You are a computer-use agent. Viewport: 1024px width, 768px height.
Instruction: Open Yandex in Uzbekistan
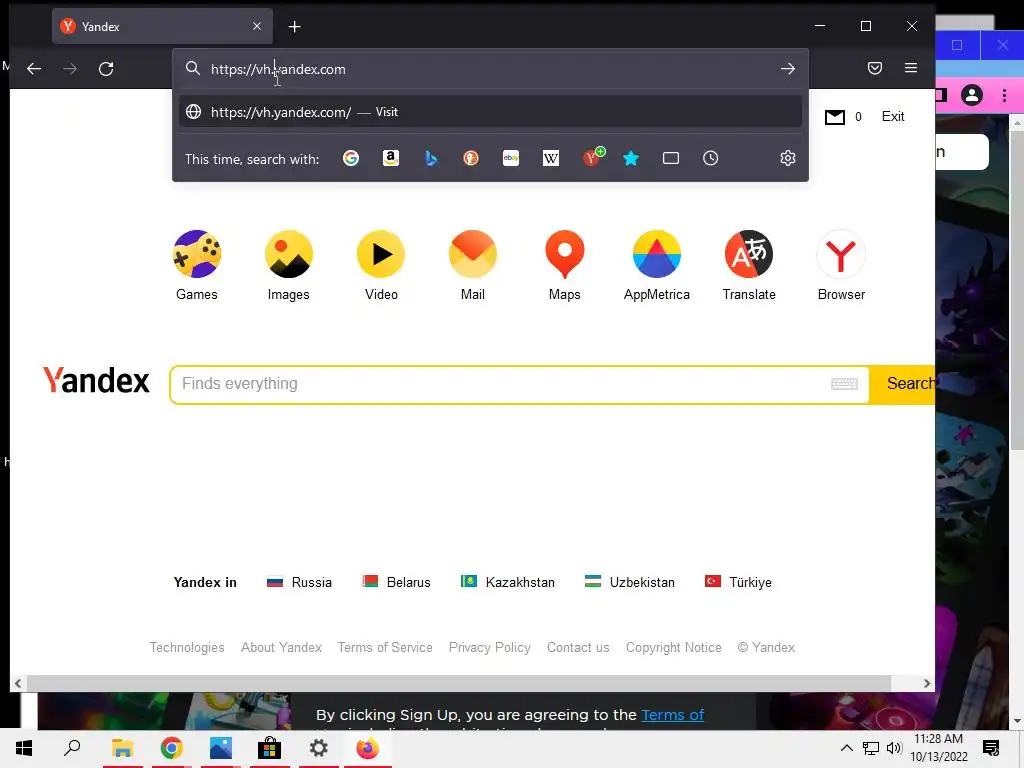630,582
